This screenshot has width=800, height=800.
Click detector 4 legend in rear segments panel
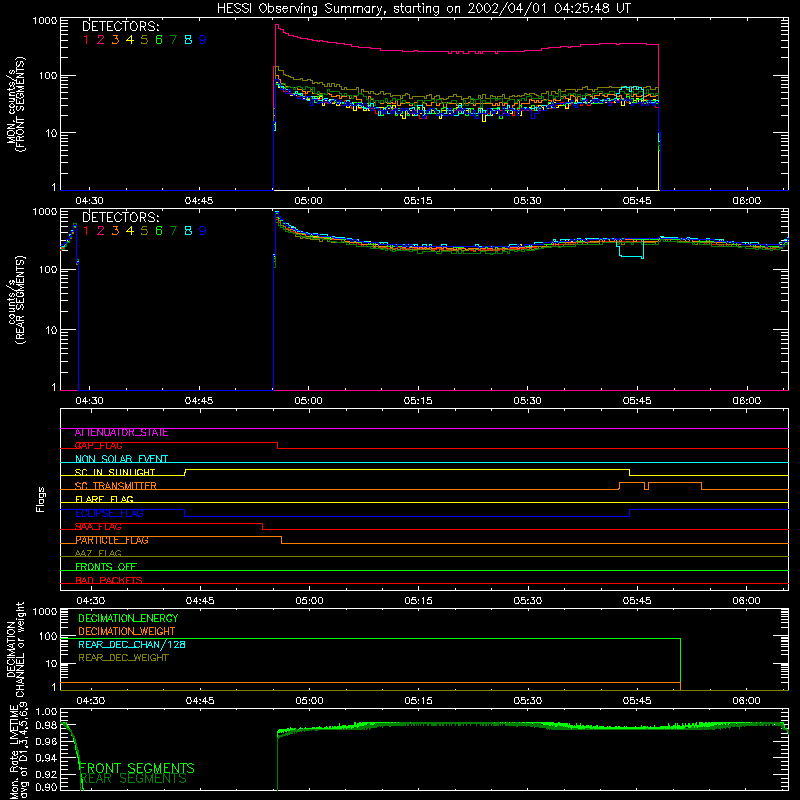pyautogui.click(x=130, y=231)
